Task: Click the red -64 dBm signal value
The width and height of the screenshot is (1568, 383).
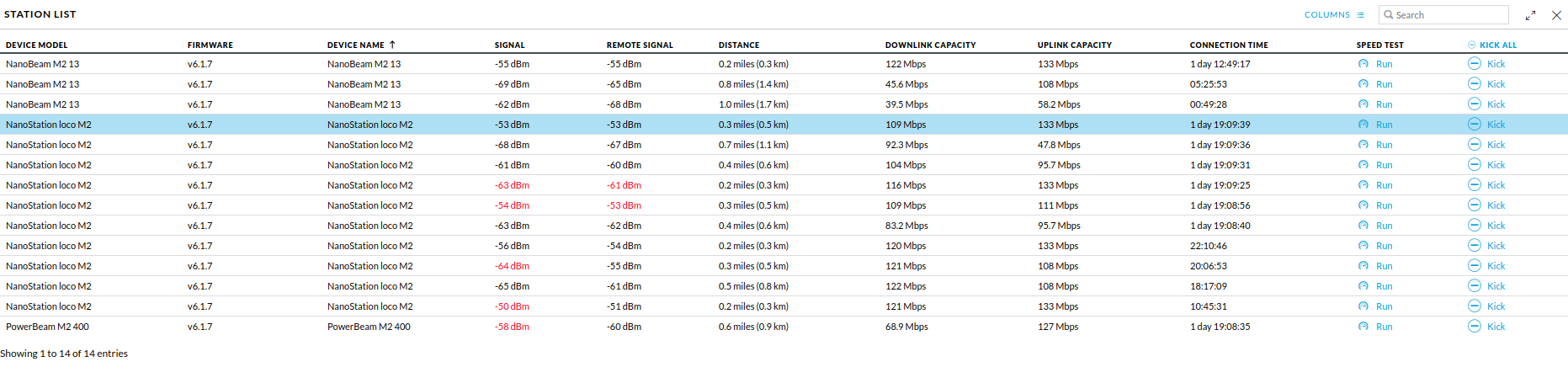Action: point(512,266)
